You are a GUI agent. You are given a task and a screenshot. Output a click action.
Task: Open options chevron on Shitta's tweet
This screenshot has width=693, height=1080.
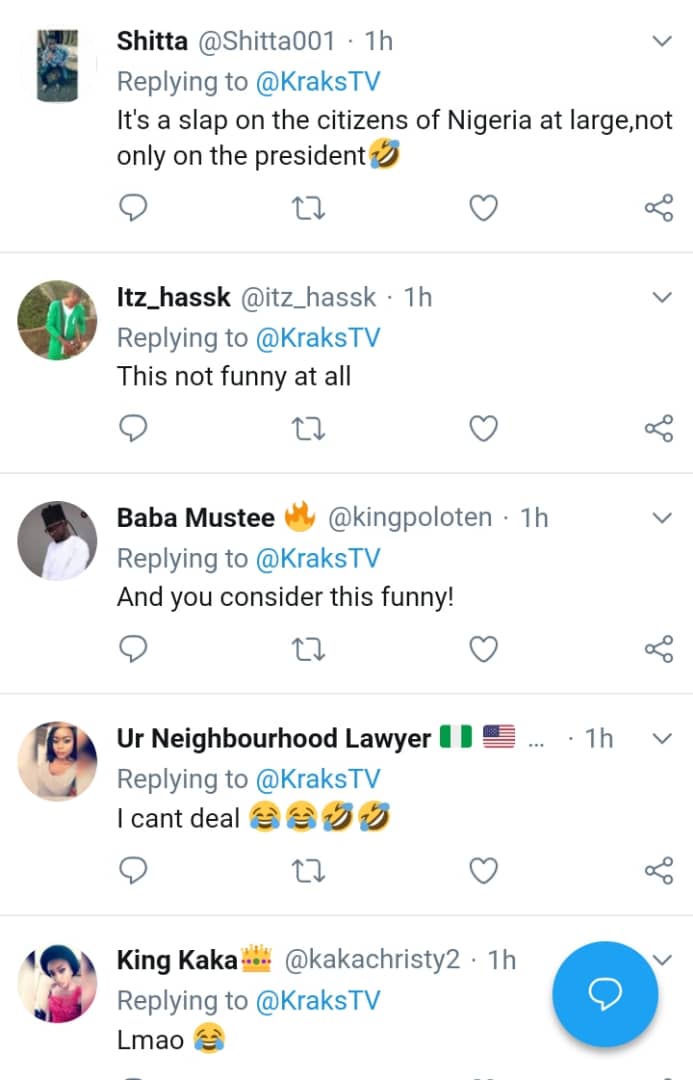click(x=662, y=41)
